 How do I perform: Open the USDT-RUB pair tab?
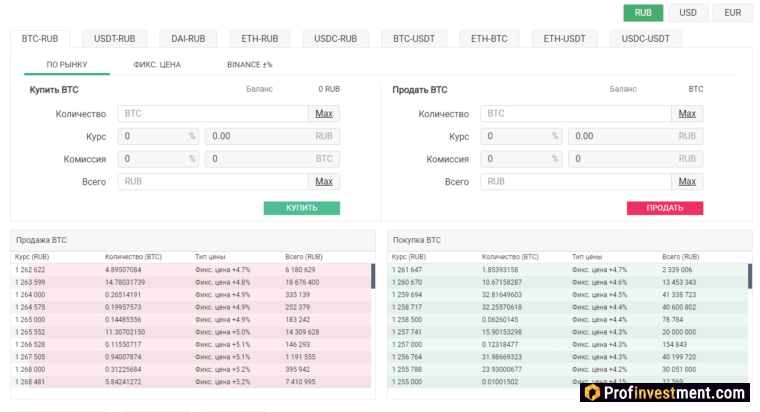114,39
